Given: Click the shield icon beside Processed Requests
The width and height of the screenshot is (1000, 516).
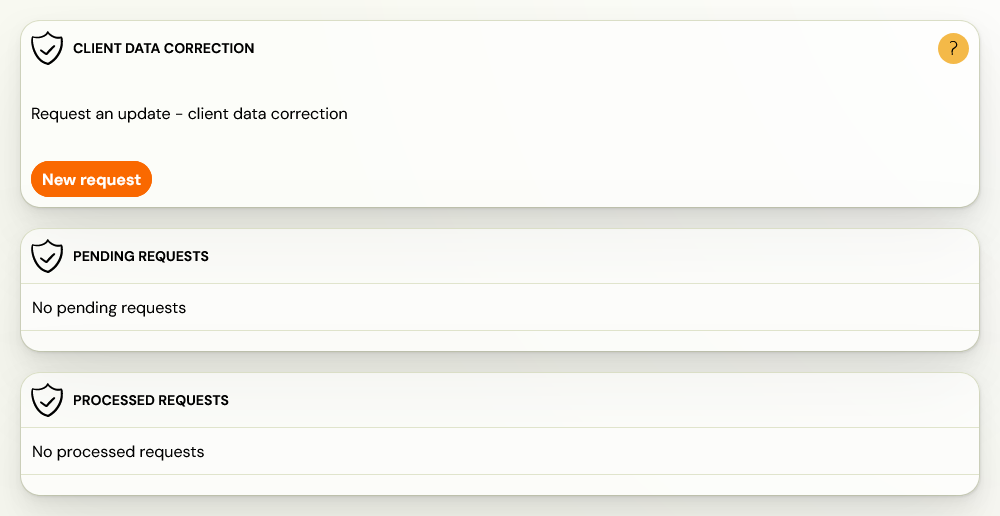Looking at the screenshot, I should tap(47, 401).
